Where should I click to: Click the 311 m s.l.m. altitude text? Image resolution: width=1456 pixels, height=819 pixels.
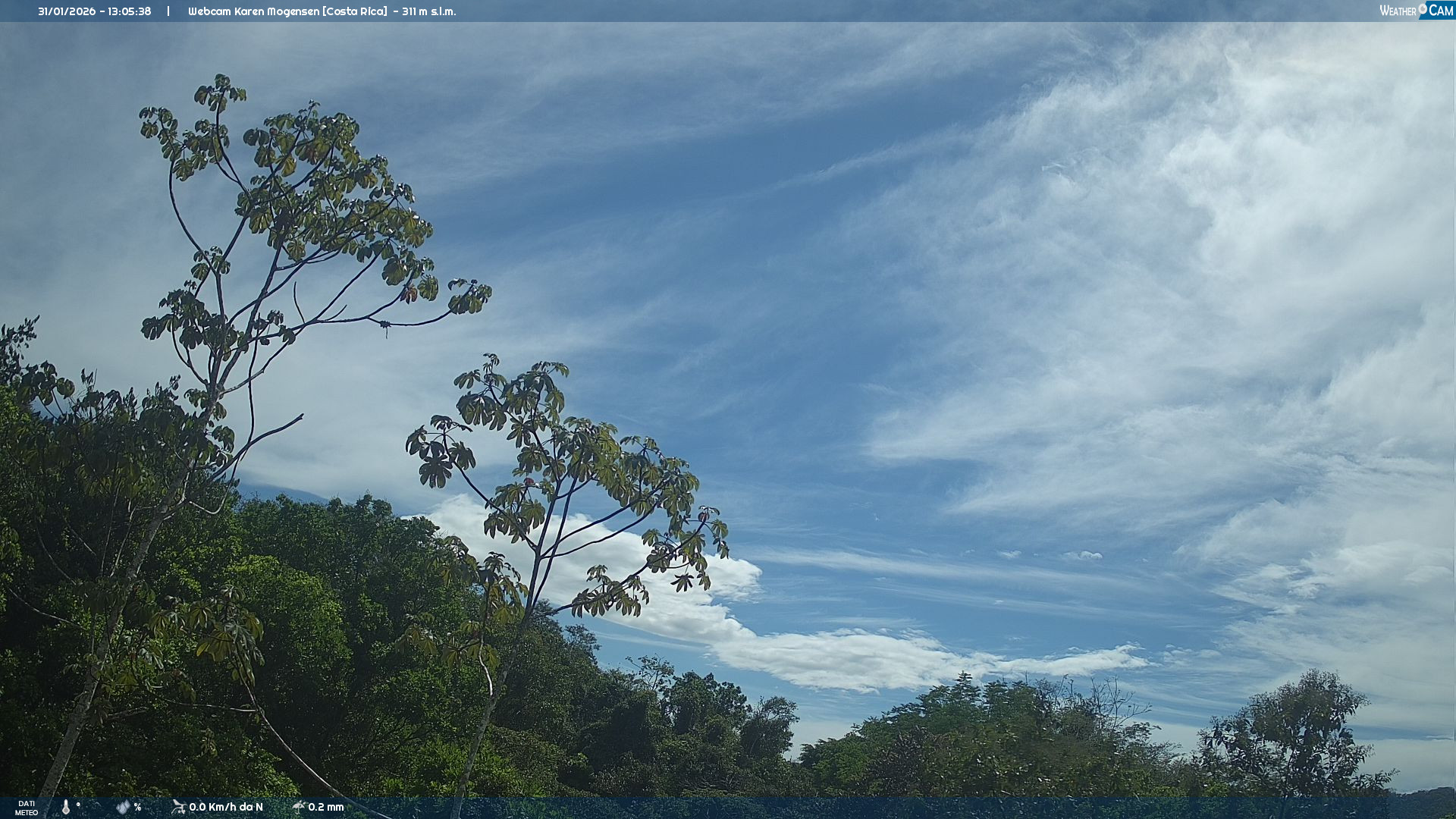pos(428,11)
